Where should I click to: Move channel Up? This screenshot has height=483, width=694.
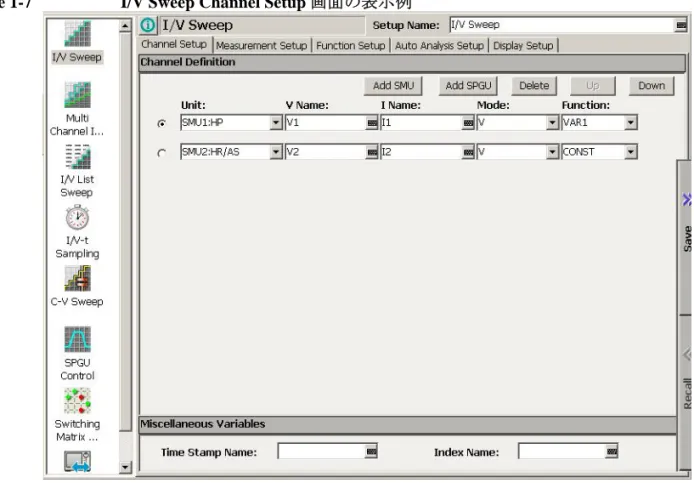tap(593, 86)
